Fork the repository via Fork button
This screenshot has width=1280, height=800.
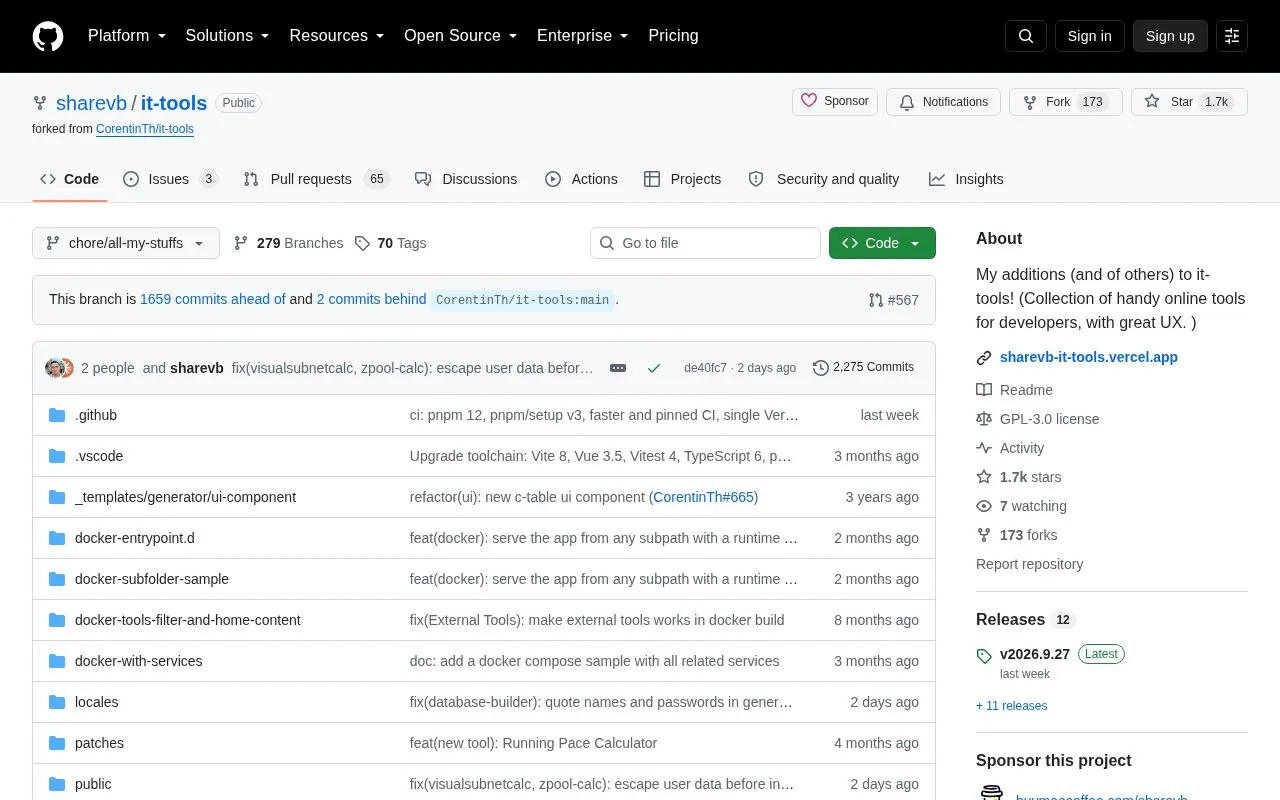(1066, 102)
